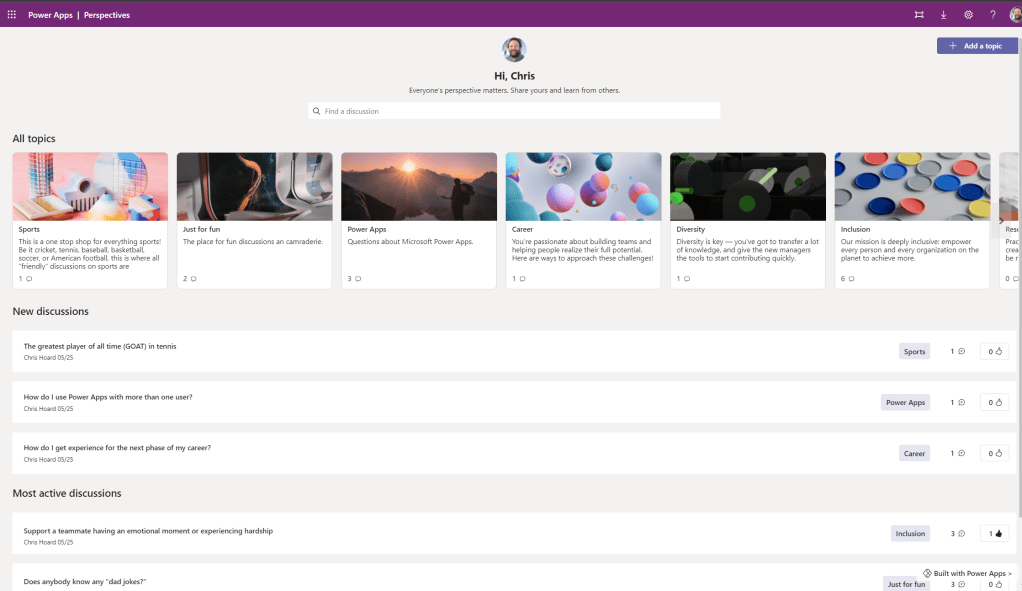1022x591 pixels.
Task: Click the fit-to-screen icon in header
Action: [x=919, y=15]
